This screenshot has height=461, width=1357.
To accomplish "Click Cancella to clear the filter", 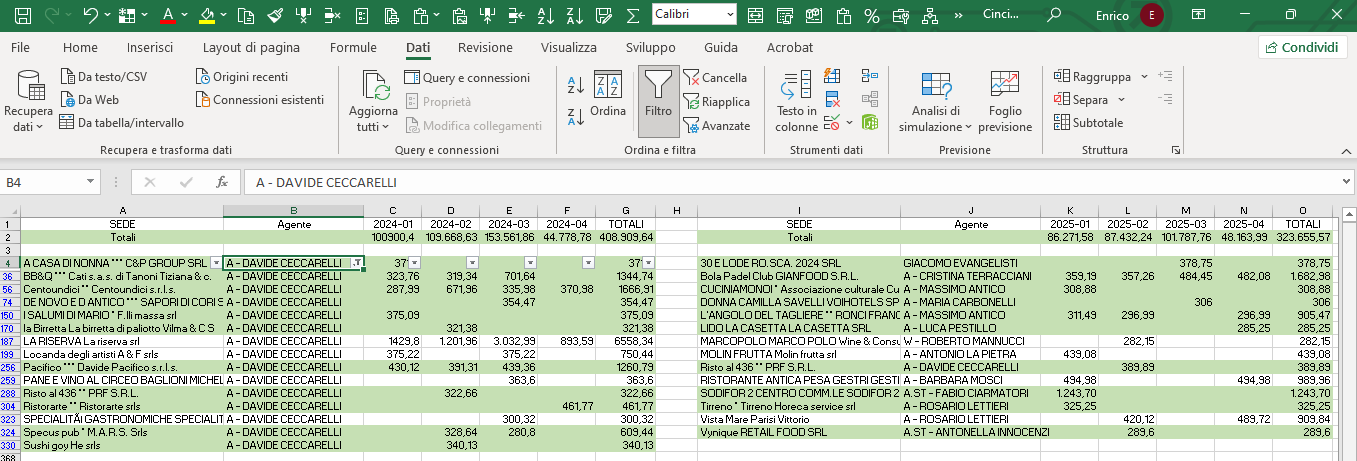I will [x=716, y=78].
